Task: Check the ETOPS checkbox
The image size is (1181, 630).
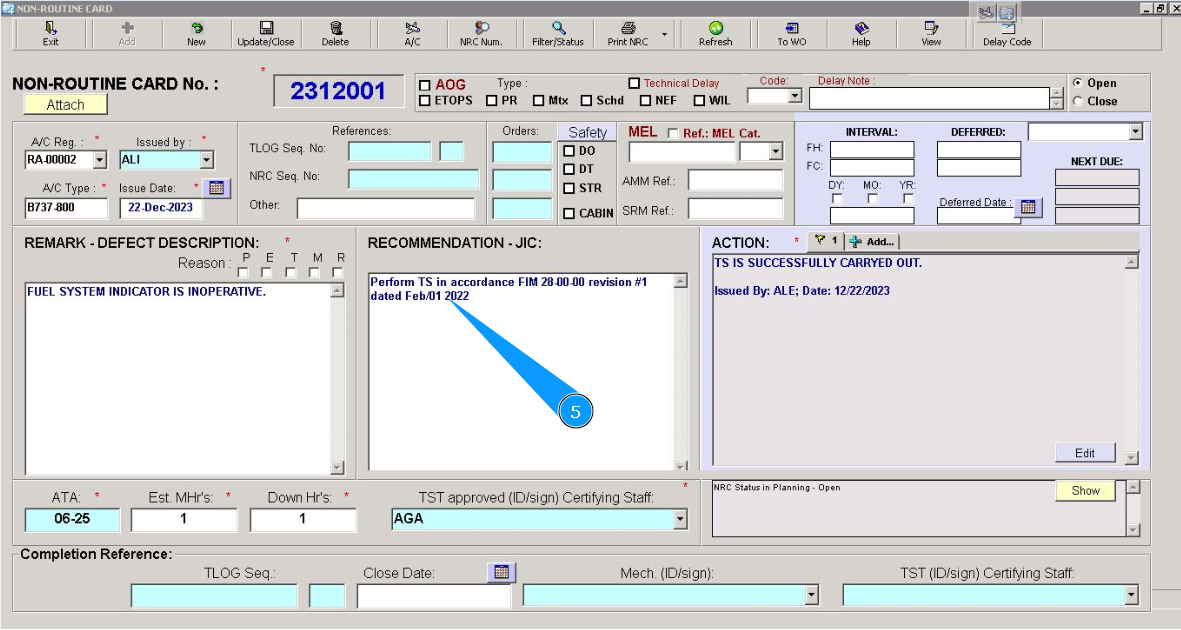Action: tap(425, 100)
